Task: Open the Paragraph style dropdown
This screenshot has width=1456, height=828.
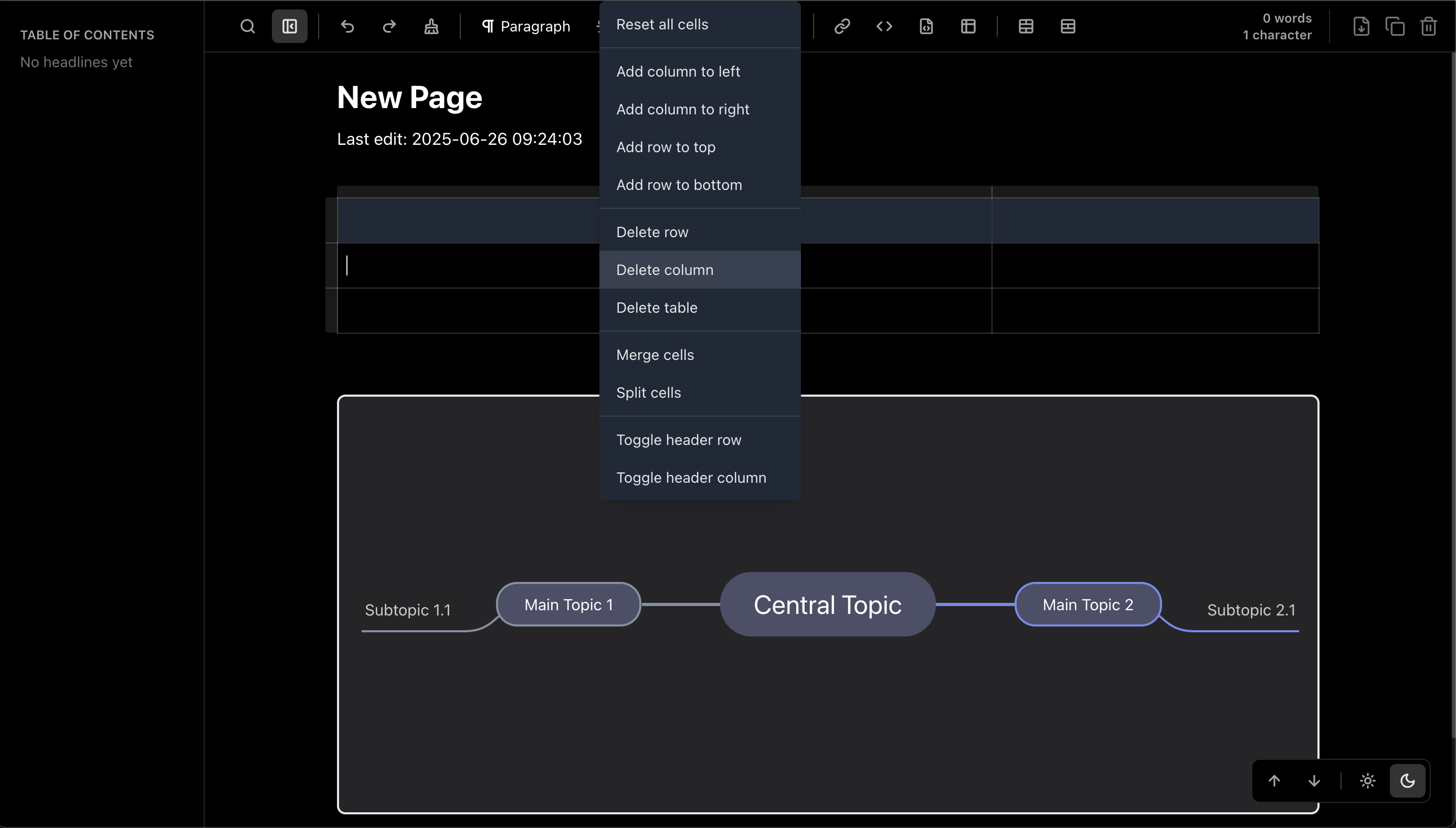Action: (525, 26)
